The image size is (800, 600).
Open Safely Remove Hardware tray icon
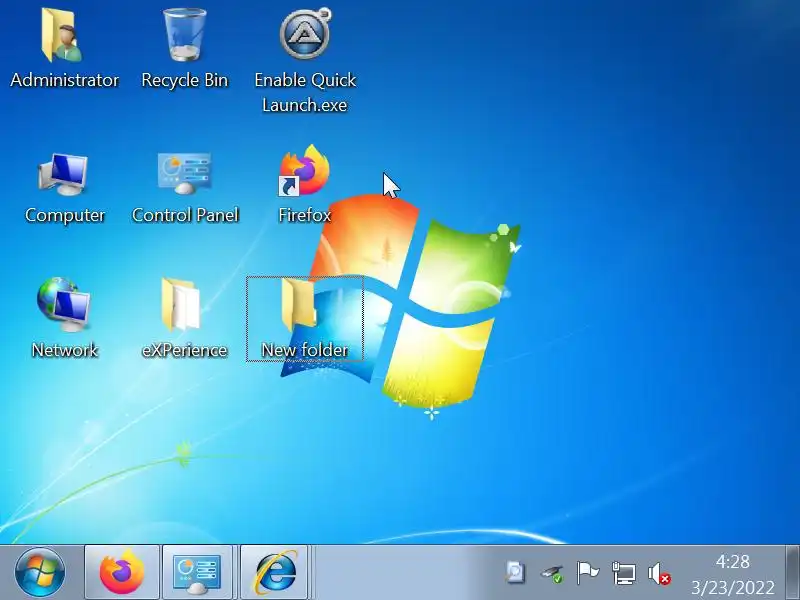[x=552, y=573]
